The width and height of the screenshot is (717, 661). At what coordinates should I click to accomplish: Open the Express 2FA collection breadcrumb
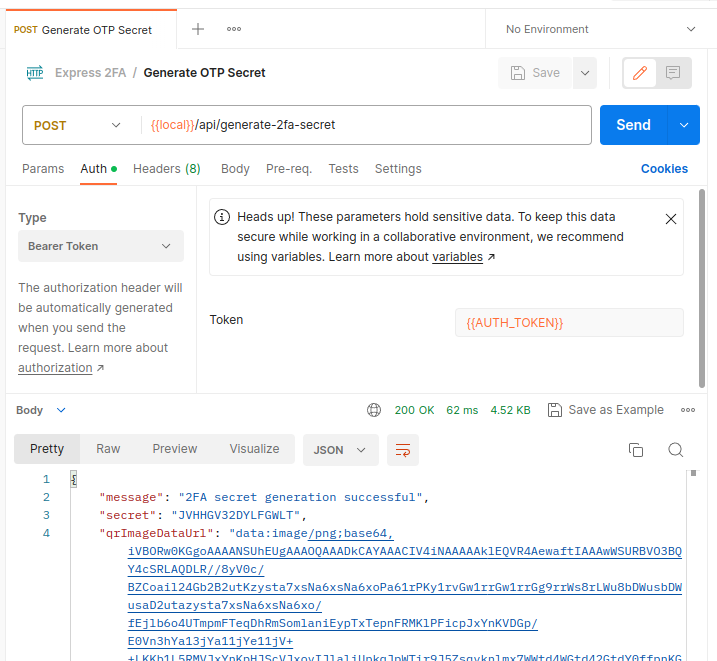pos(91,73)
